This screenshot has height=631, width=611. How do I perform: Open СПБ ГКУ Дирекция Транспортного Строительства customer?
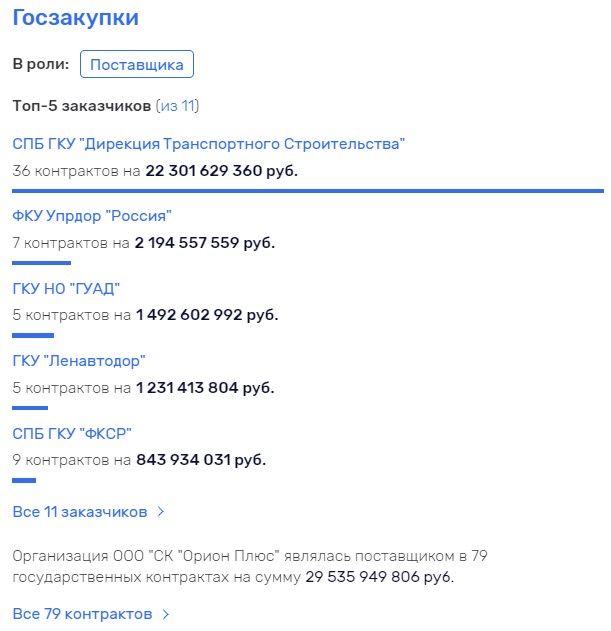pyautogui.click(x=208, y=144)
